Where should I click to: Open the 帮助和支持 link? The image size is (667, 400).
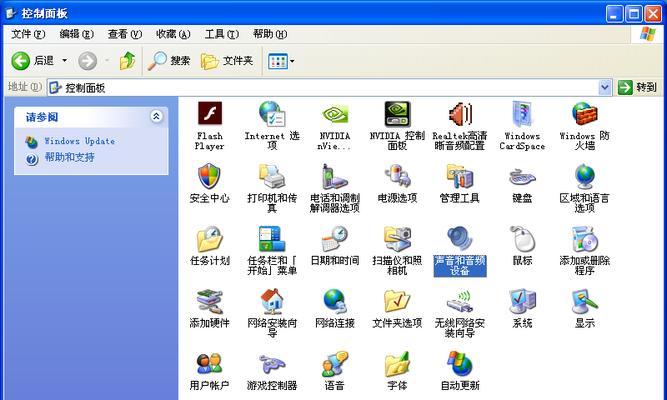point(69,157)
